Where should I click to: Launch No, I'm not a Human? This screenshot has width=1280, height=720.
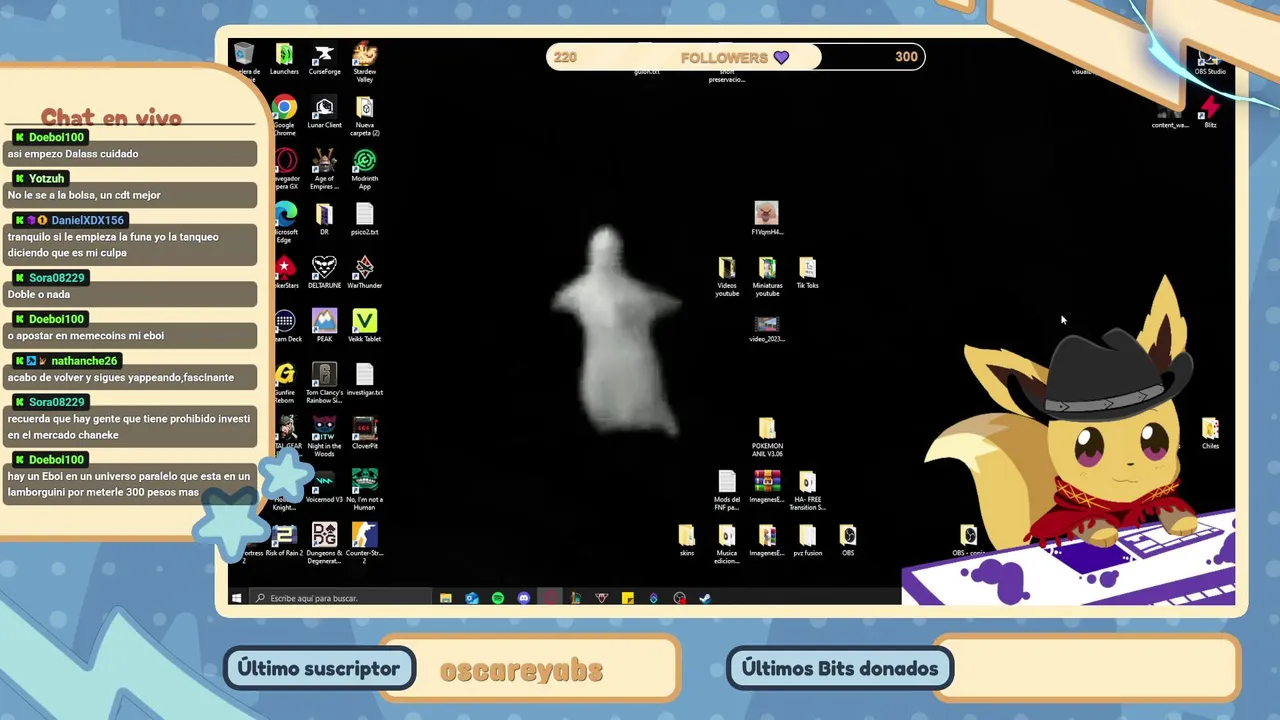(365, 490)
